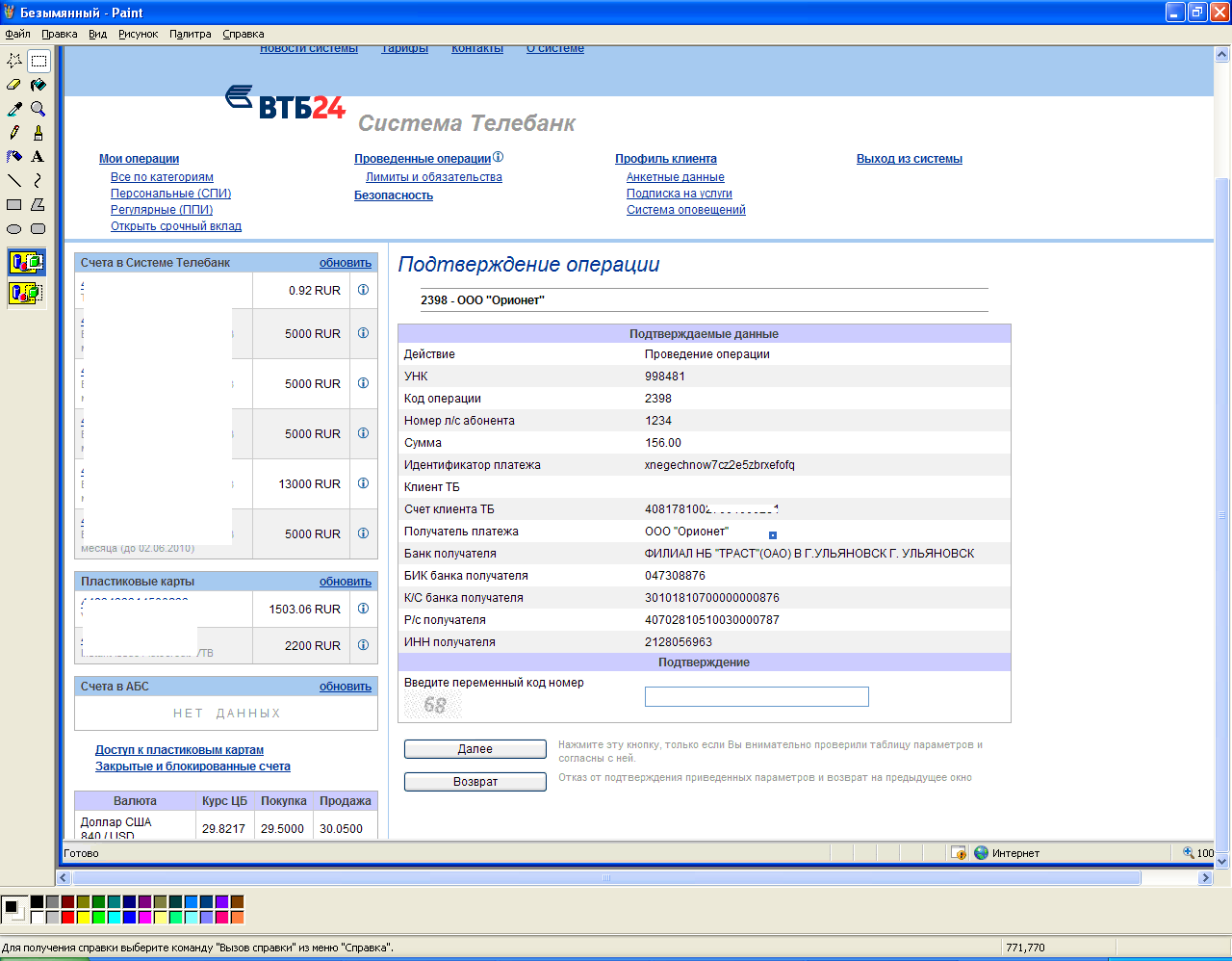The image size is (1232, 961).
Task: Click the Безопасность link
Action: click(x=394, y=195)
